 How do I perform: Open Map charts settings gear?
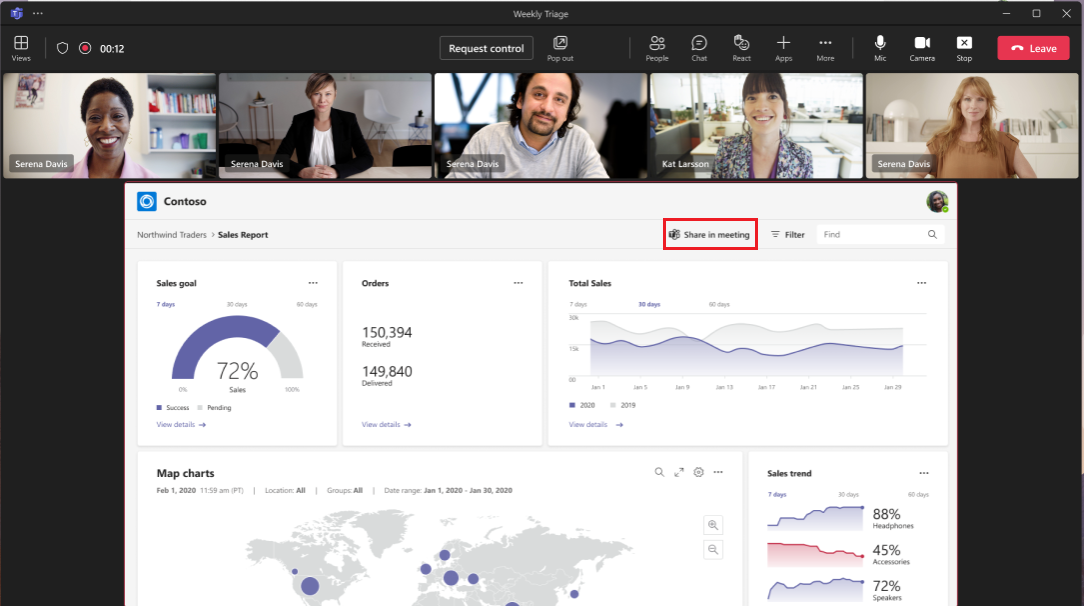(698, 472)
